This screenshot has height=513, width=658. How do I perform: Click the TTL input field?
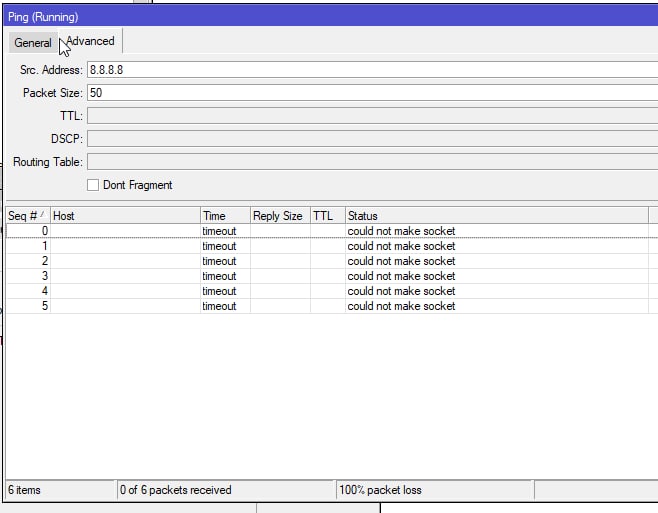[373, 116]
